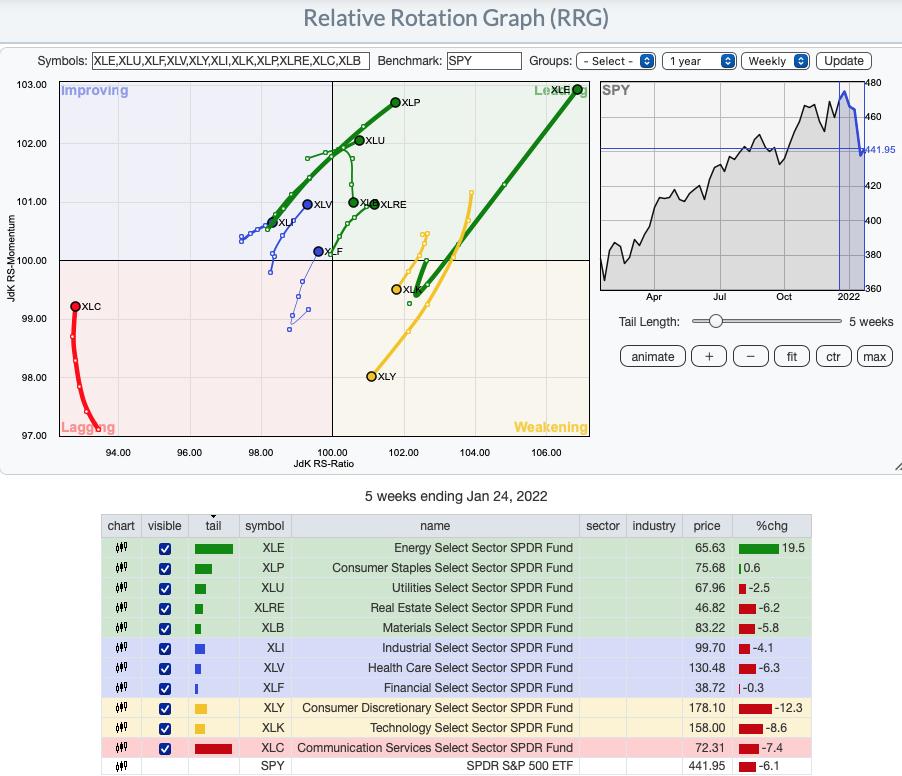Open the chart icon for XLK row

(x=121, y=728)
